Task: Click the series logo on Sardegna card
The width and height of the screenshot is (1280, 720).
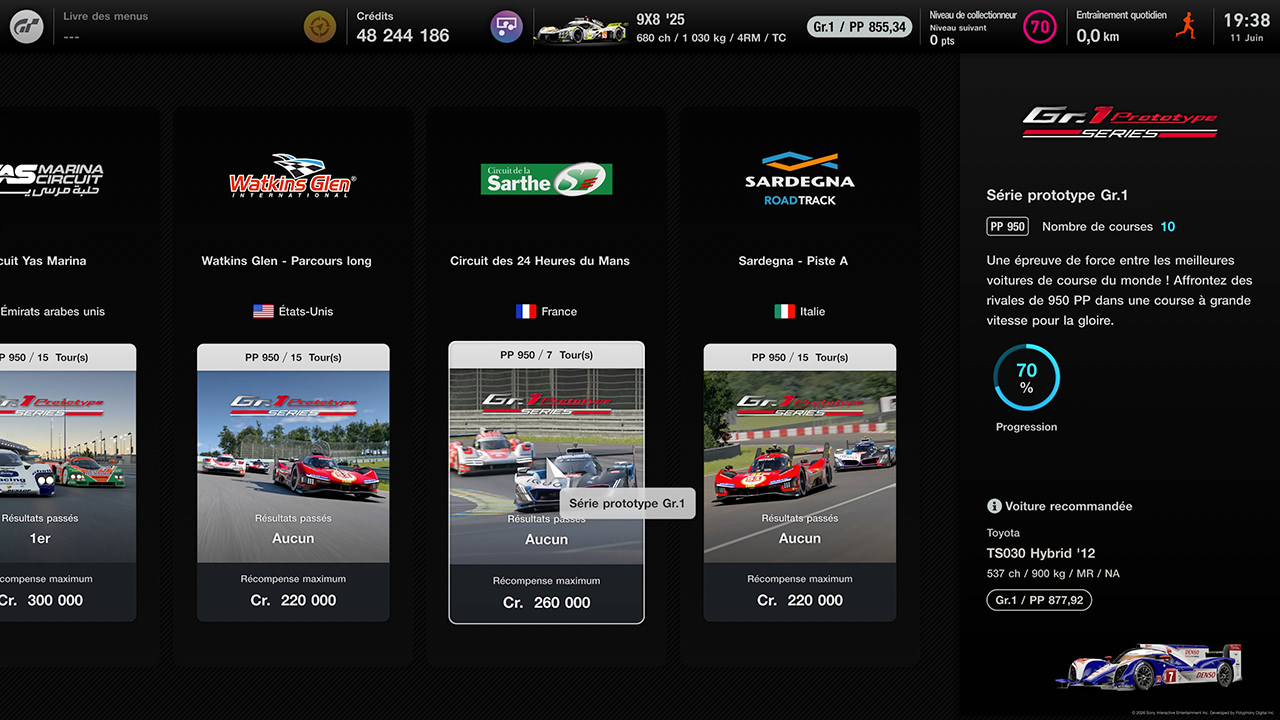Action: pyautogui.click(x=800, y=405)
